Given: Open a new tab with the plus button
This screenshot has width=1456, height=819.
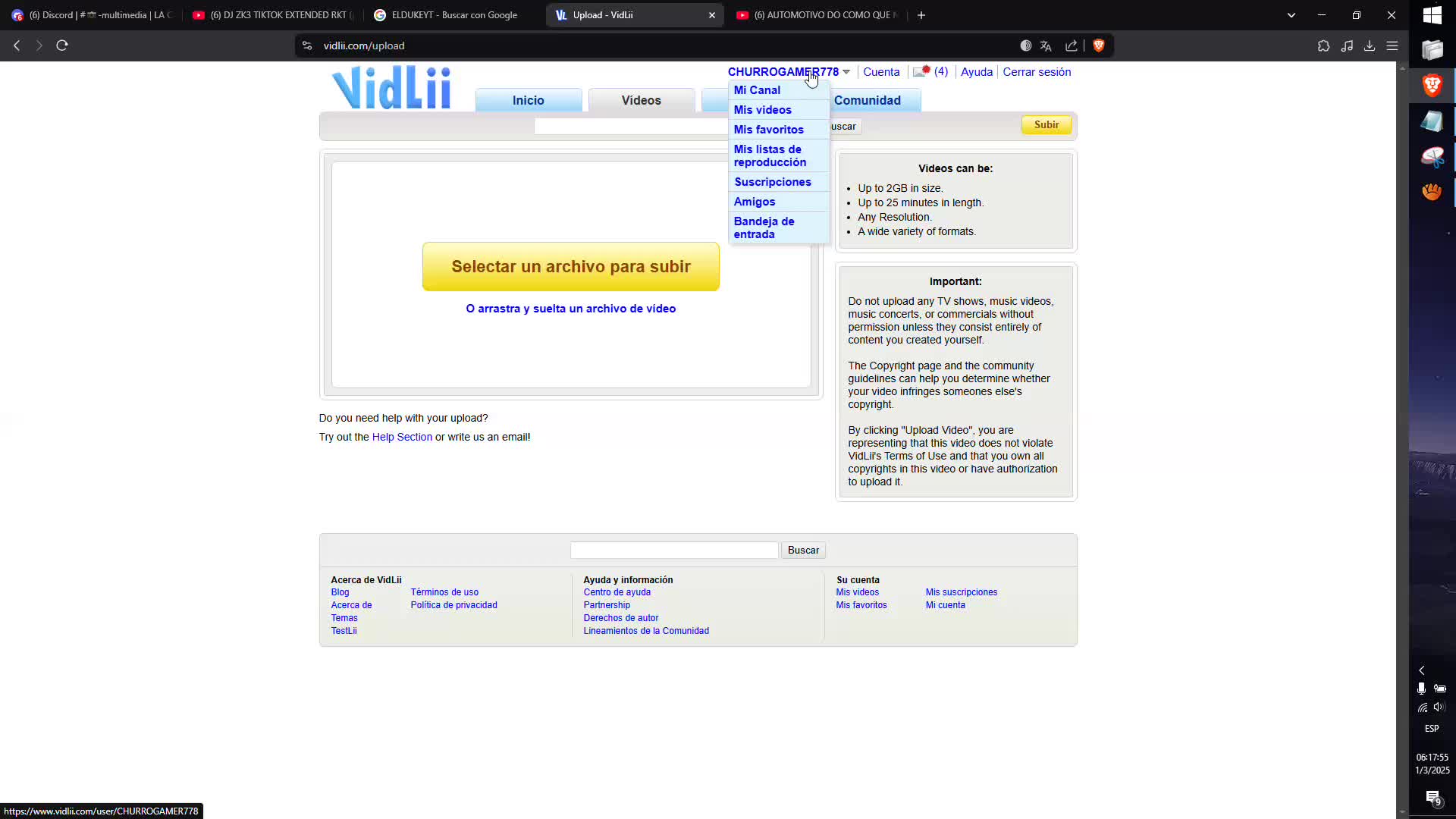Looking at the screenshot, I should pos(921,15).
